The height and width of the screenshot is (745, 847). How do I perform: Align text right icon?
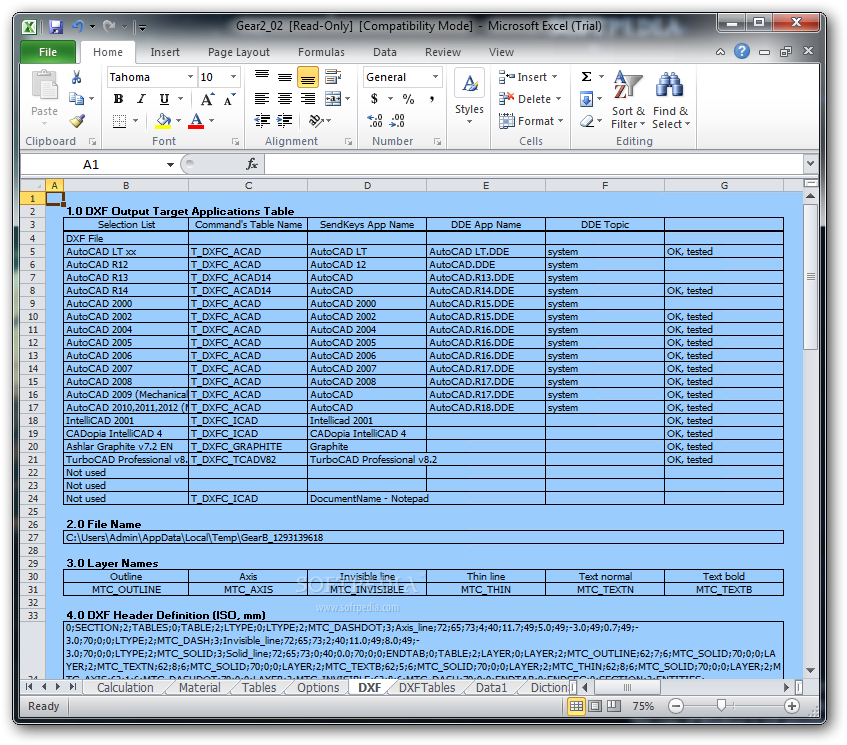point(308,99)
